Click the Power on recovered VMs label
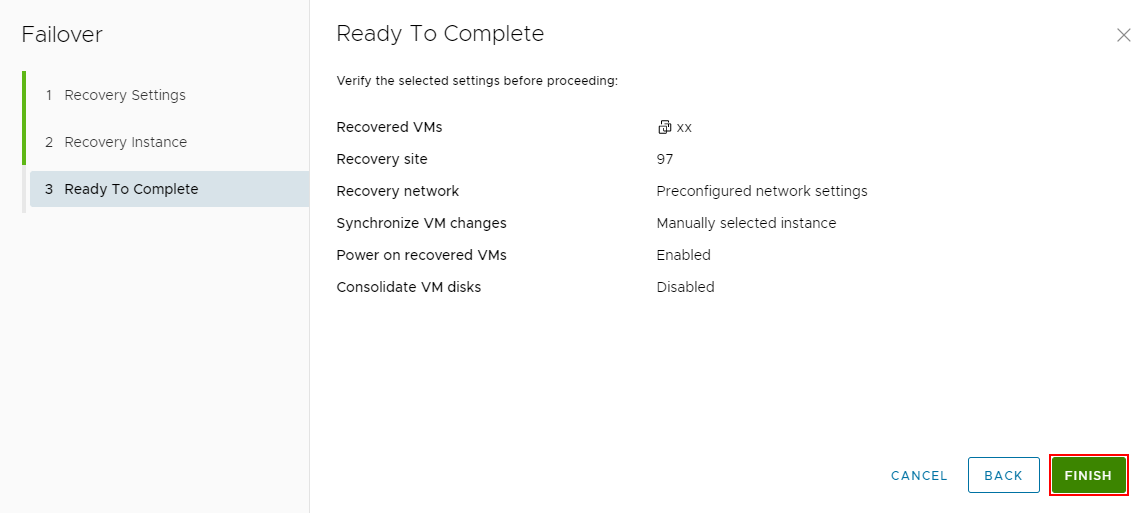The image size is (1146, 513). click(x=421, y=255)
